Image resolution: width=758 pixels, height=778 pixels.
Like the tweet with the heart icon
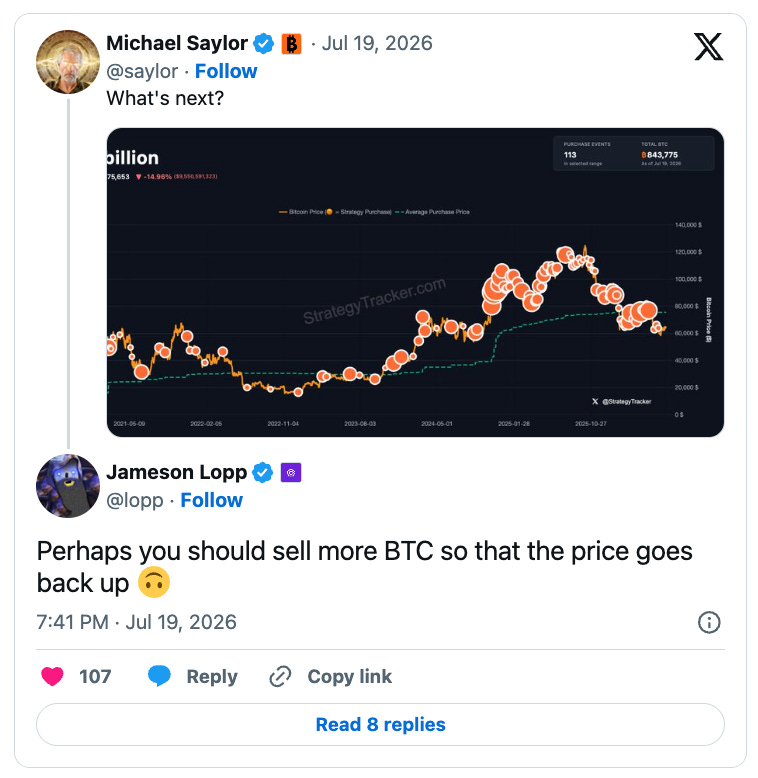coord(52,676)
